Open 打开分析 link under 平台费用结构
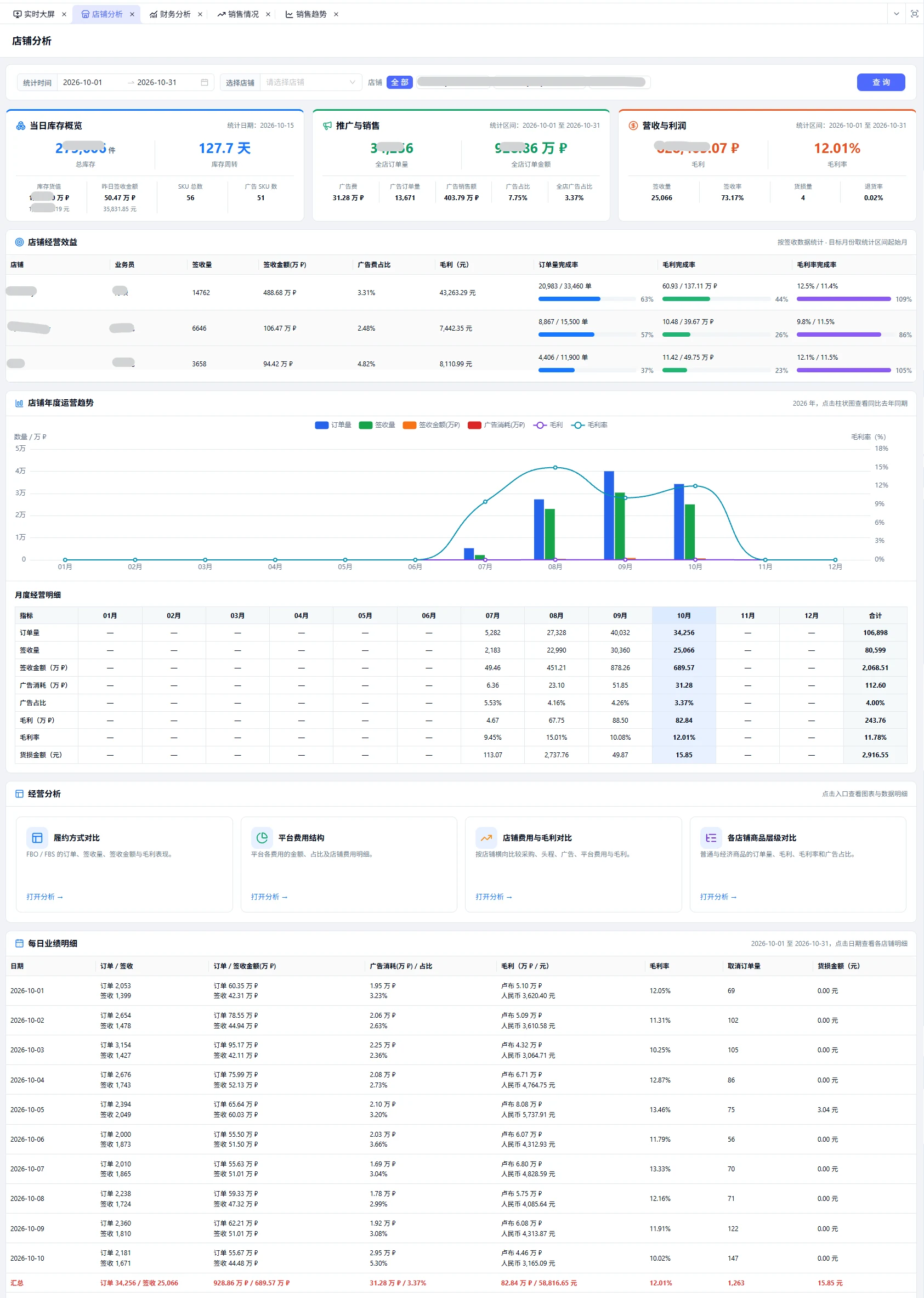This screenshot has height=1298, width=924. pos(269,897)
